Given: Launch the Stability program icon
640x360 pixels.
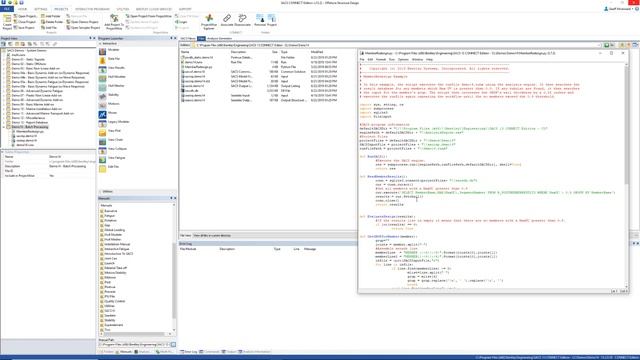Looking at the screenshot, I should (x=102, y=96).
